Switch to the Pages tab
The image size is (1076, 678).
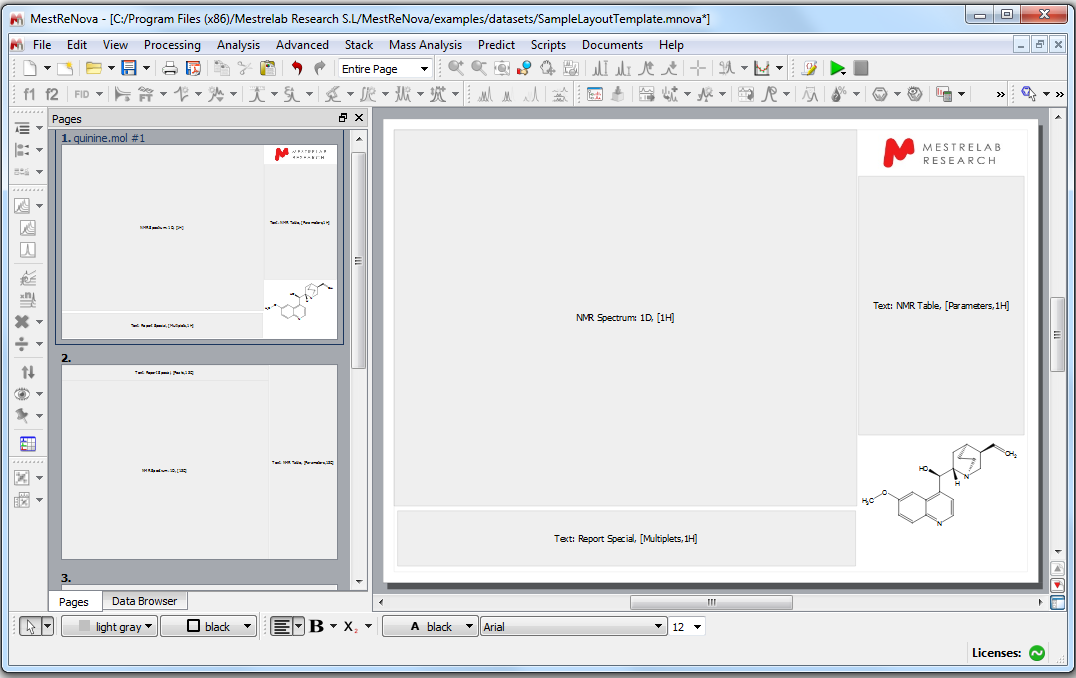pos(73,602)
